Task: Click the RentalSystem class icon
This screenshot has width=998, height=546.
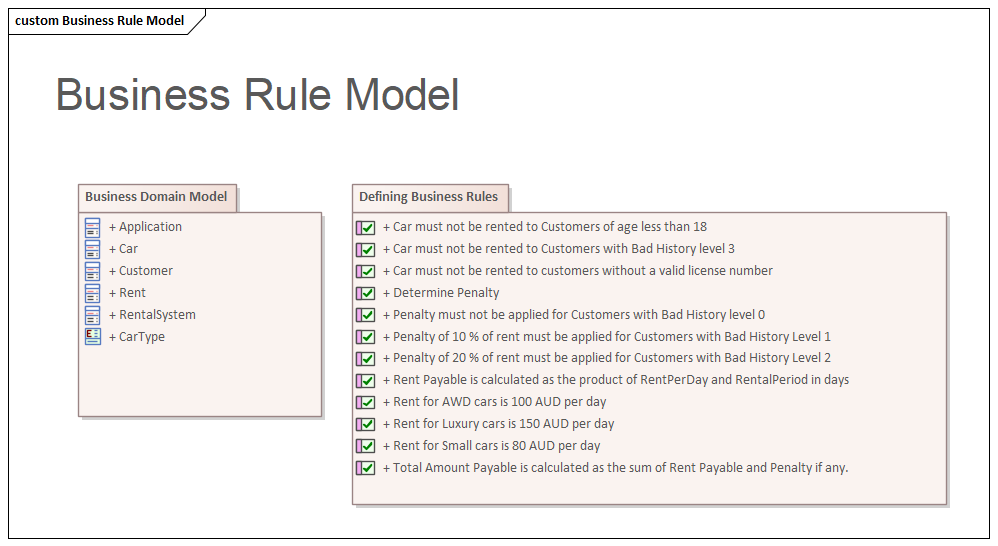Action: tap(93, 315)
